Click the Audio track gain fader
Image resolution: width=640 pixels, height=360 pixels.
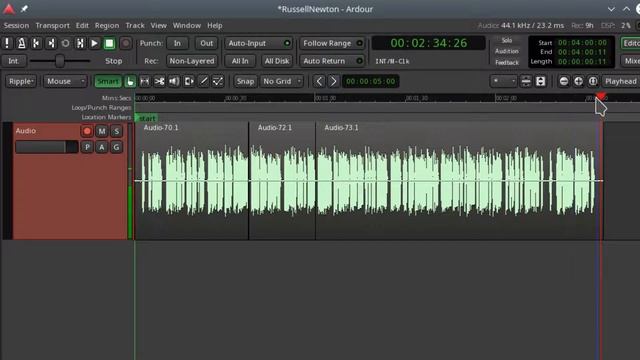point(47,147)
